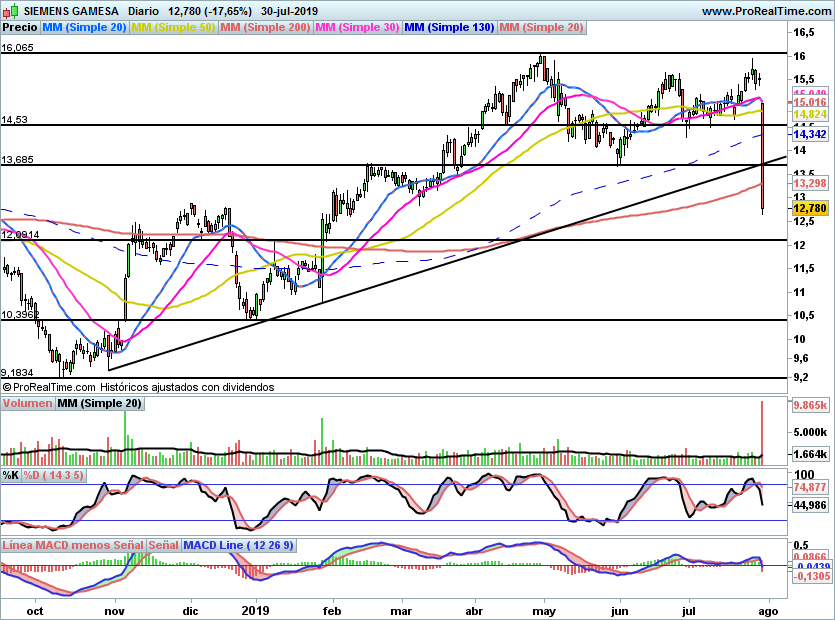Click the 12,0914 horizontal level label
This screenshot has width=835, height=620.
coord(20,235)
